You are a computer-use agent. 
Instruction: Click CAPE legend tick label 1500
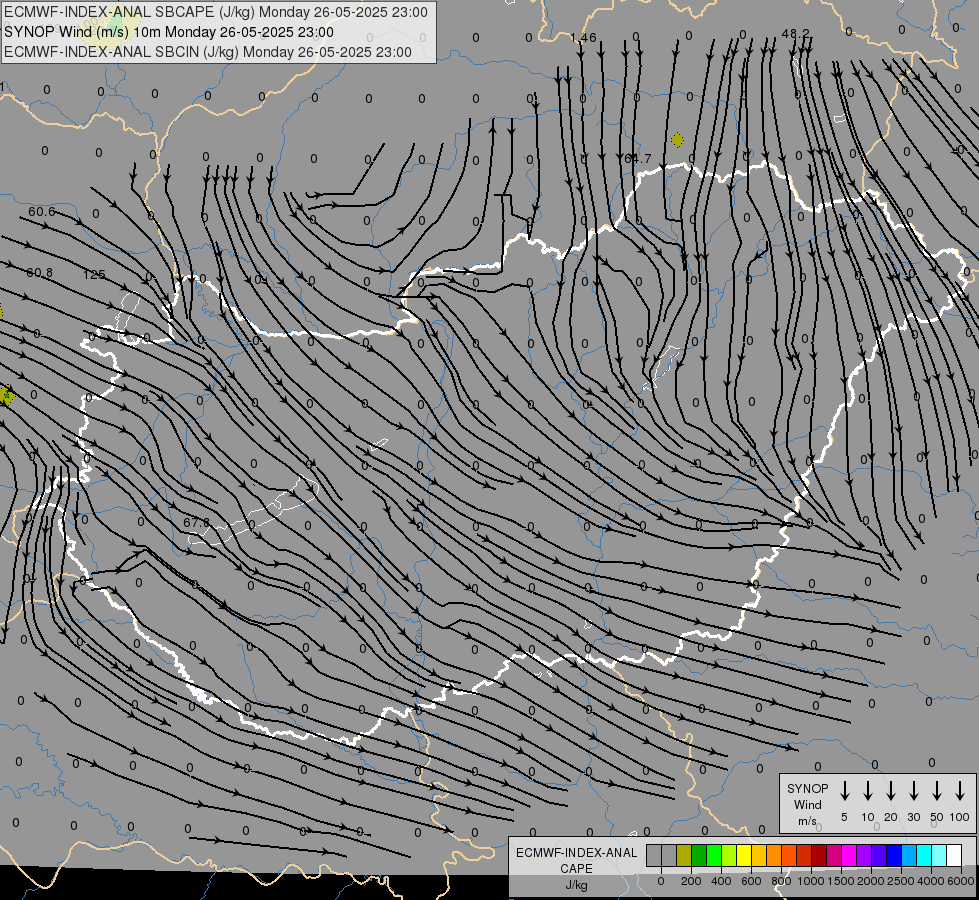click(x=840, y=881)
